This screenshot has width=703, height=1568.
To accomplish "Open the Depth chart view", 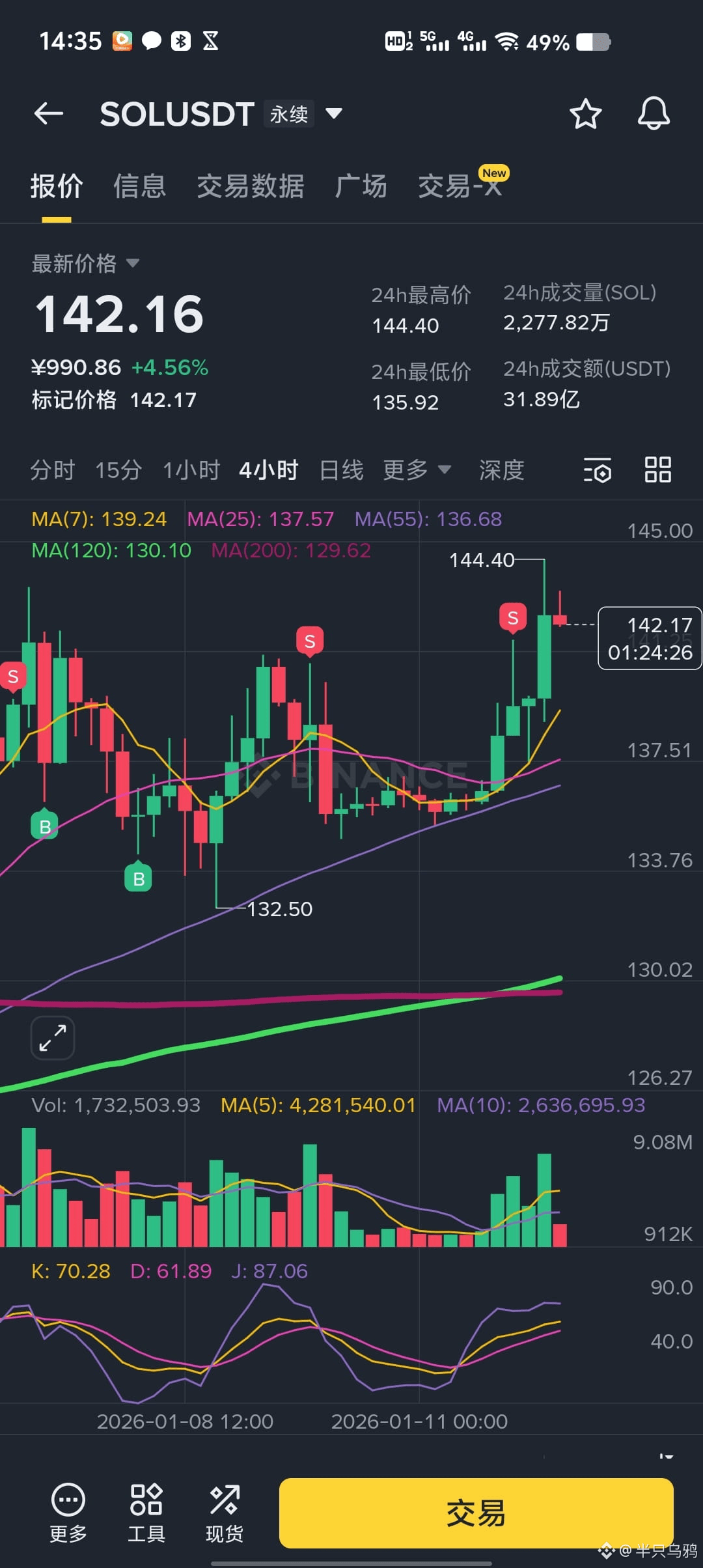I will pyautogui.click(x=501, y=469).
